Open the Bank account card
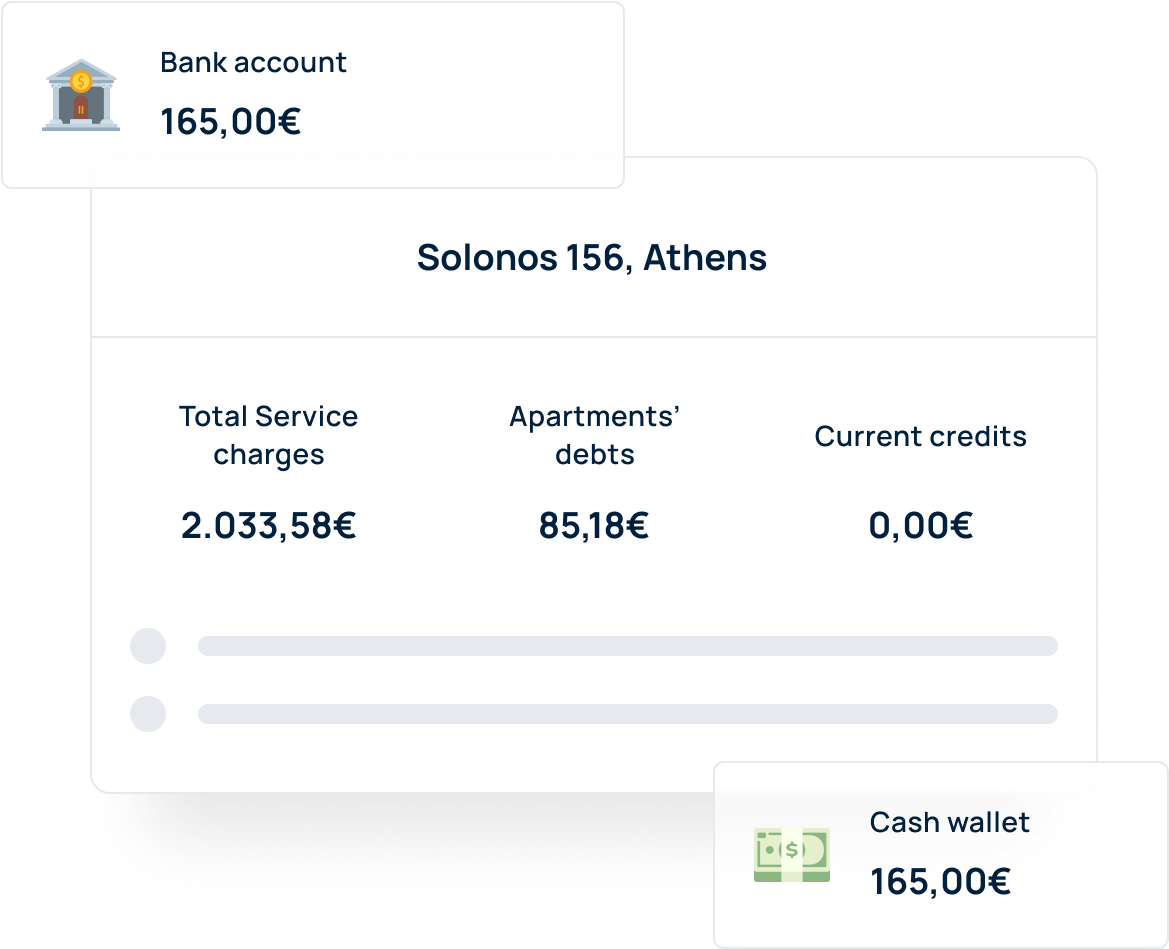The height and width of the screenshot is (949, 1169). [x=312, y=95]
